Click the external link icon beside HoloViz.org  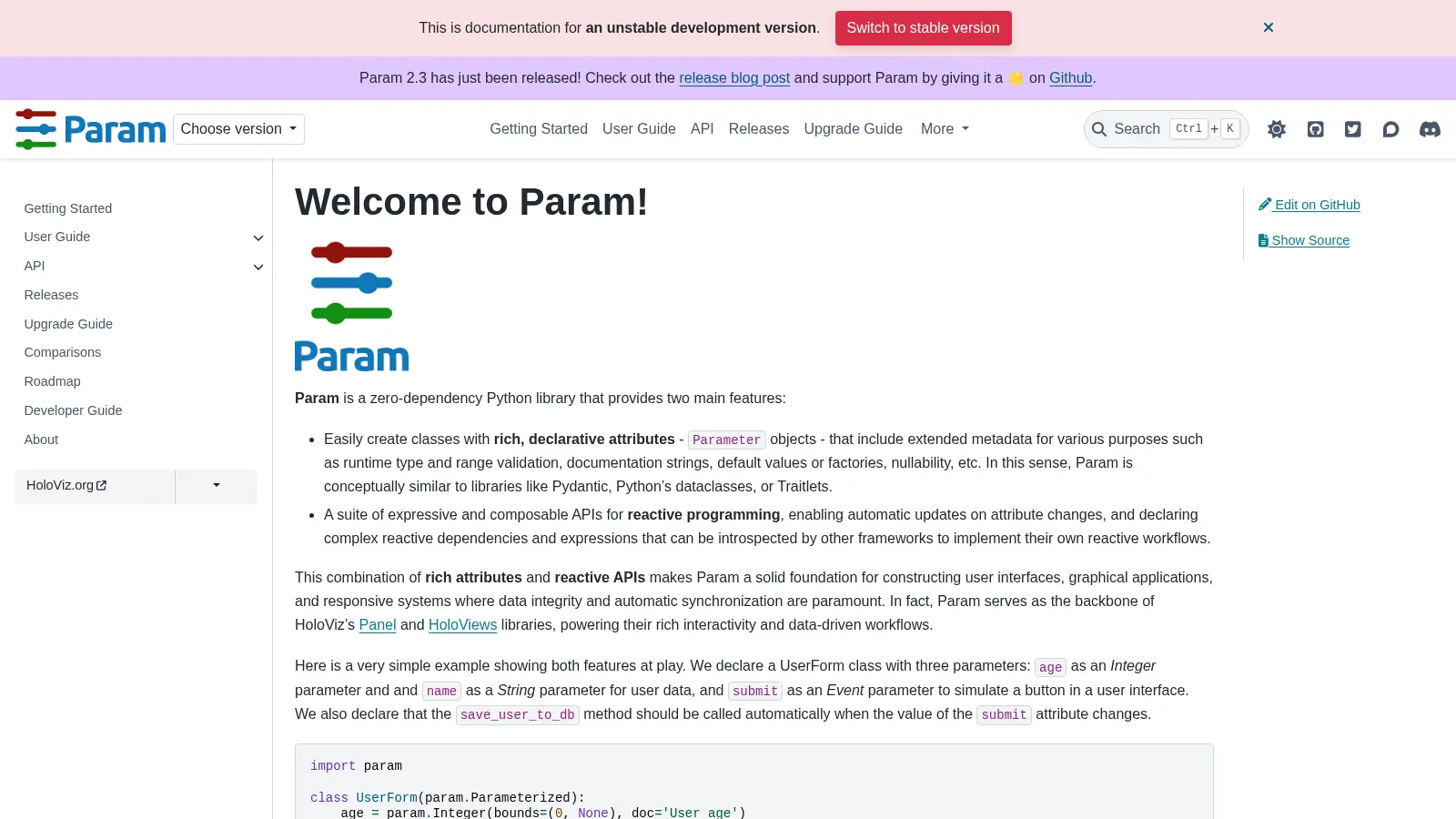tap(101, 486)
